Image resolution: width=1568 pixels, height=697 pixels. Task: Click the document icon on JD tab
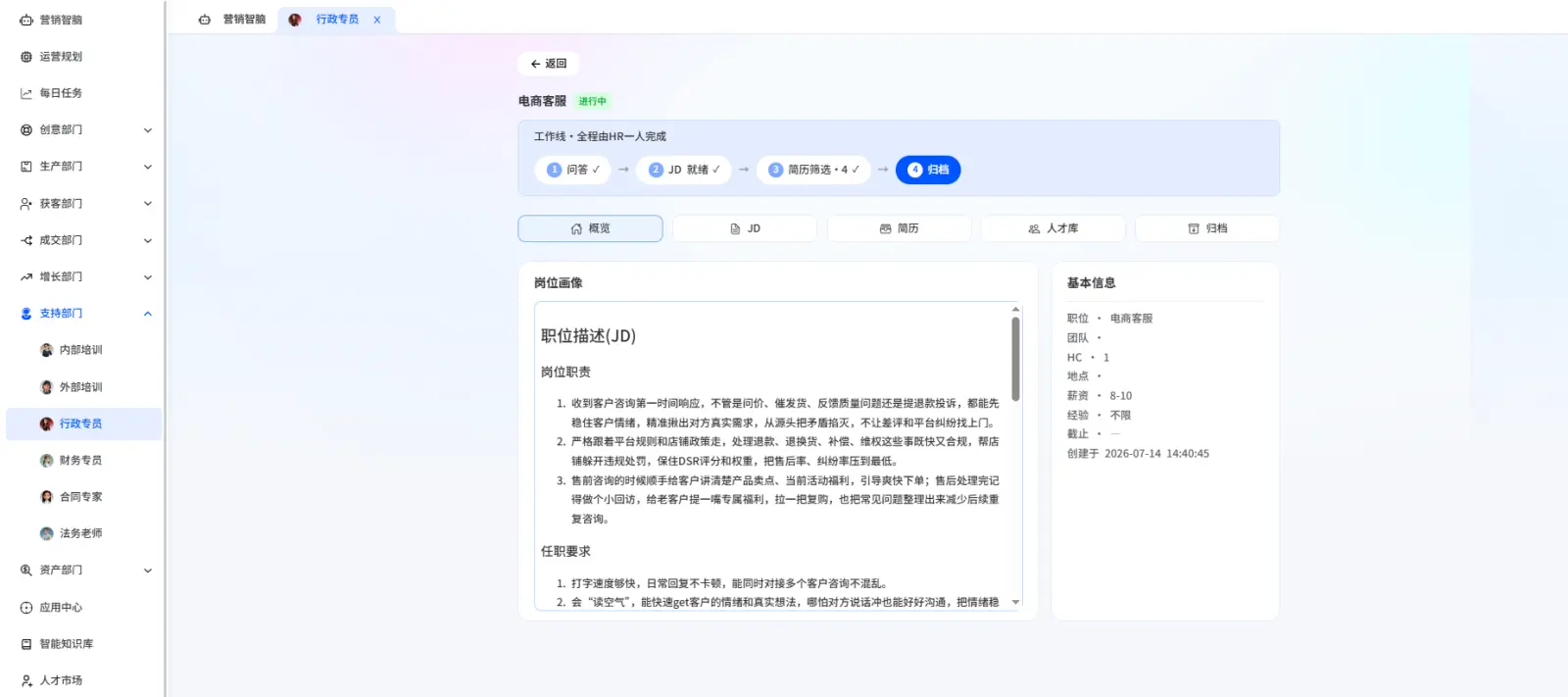(x=735, y=228)
